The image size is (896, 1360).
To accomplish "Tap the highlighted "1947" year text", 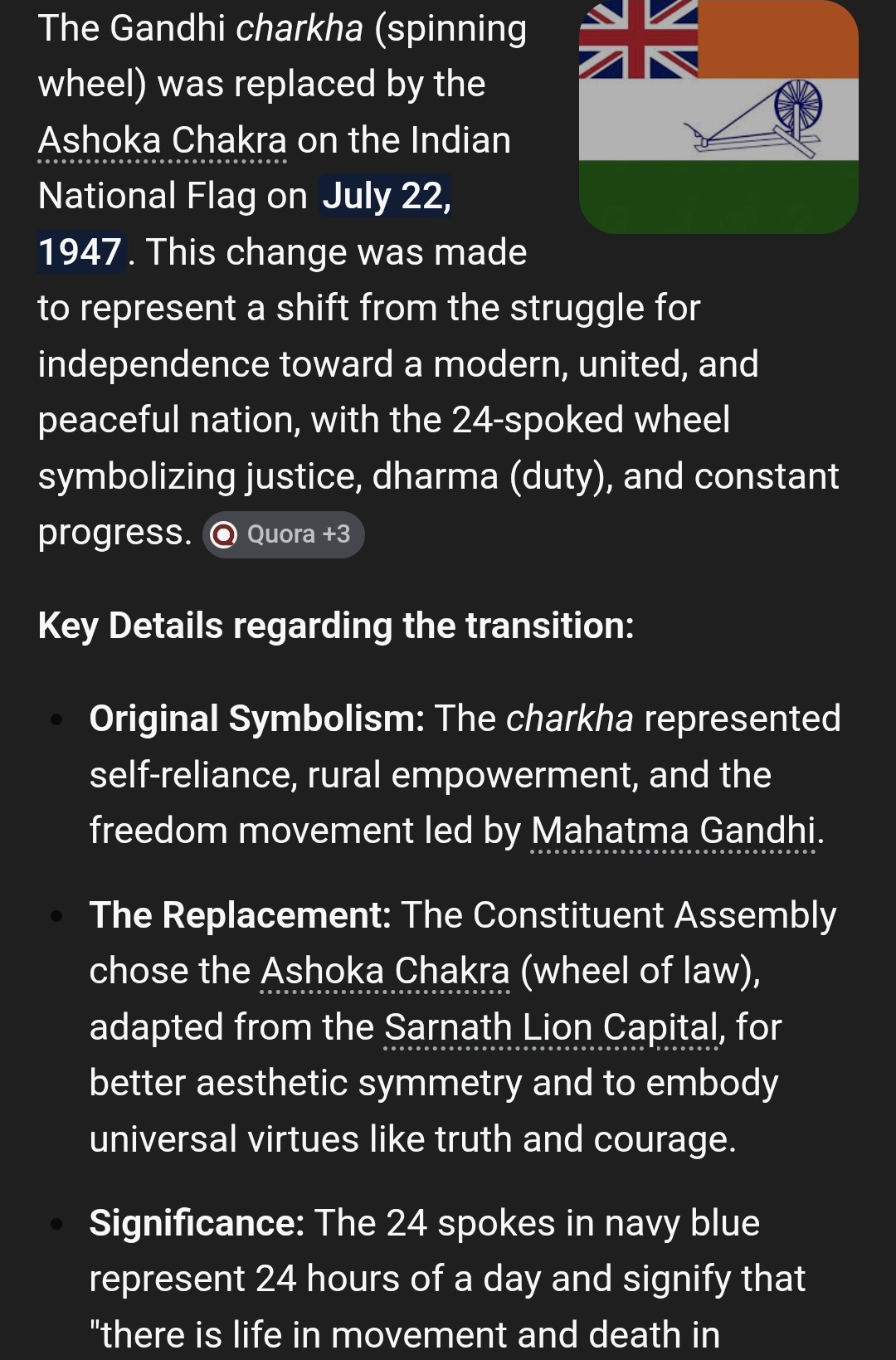I will click(81, 252).
